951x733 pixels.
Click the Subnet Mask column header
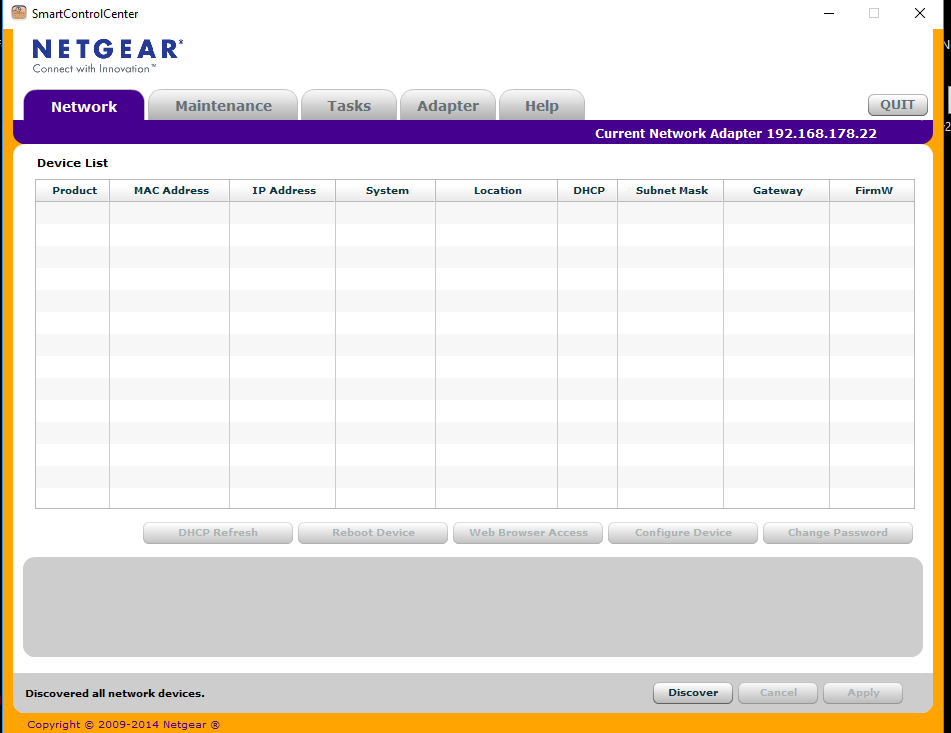click(x=671, y=190)
